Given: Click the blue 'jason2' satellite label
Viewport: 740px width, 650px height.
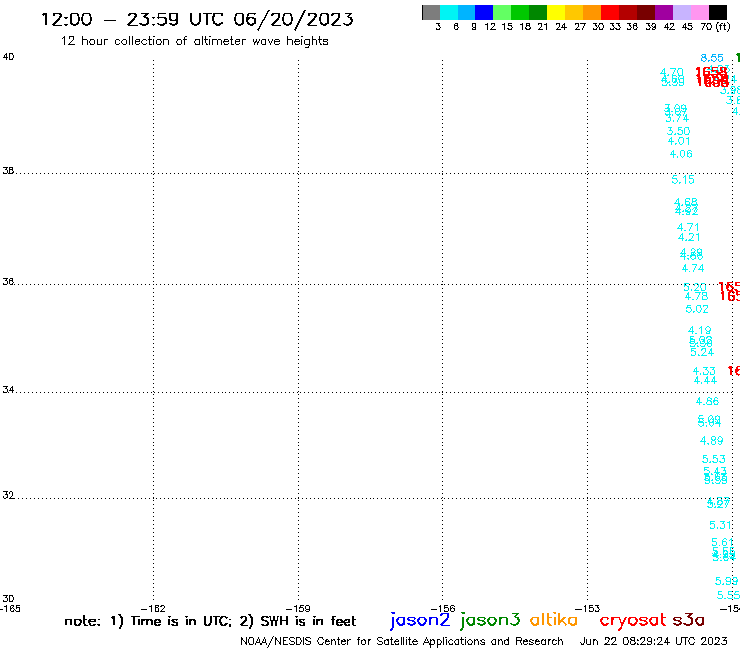Looking at the screenshot, I should 420,620.
